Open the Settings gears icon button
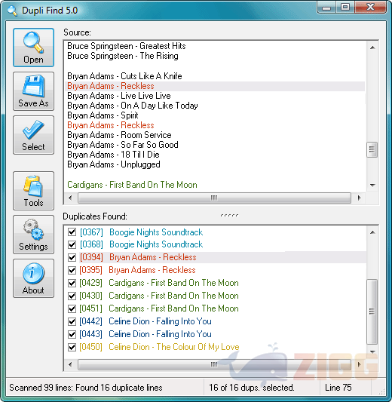The width and height of the screenshot is (392, 402). click(33, 234)
